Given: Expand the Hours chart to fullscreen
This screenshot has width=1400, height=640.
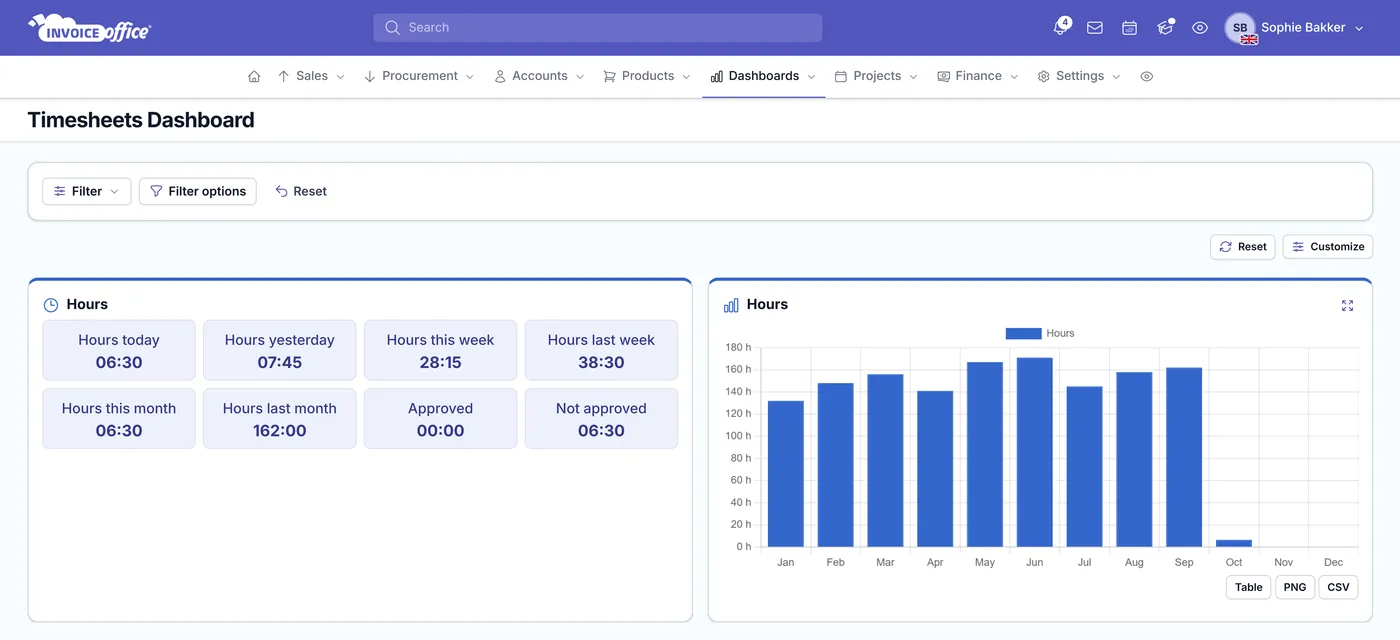Looking at the screenshot, I should 1347,305.
